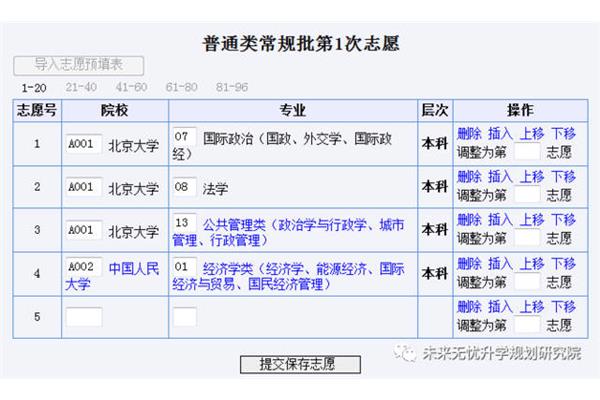Click 删除 link in row 3
The width and height of the screenshot is (600, 400).
(x=470, y=220)
